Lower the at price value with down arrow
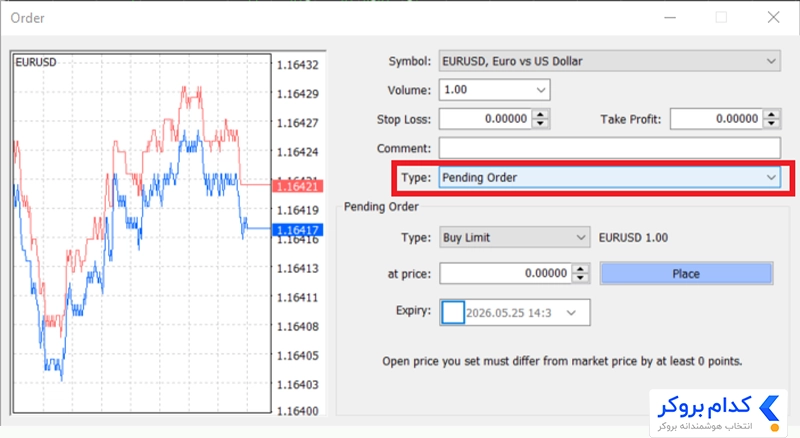This screenshot has height=438, width=800. click(580, 278)
